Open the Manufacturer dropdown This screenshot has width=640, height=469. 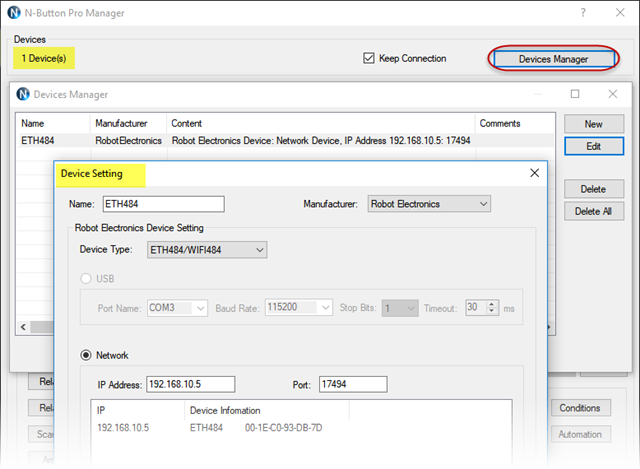point(429,204)
